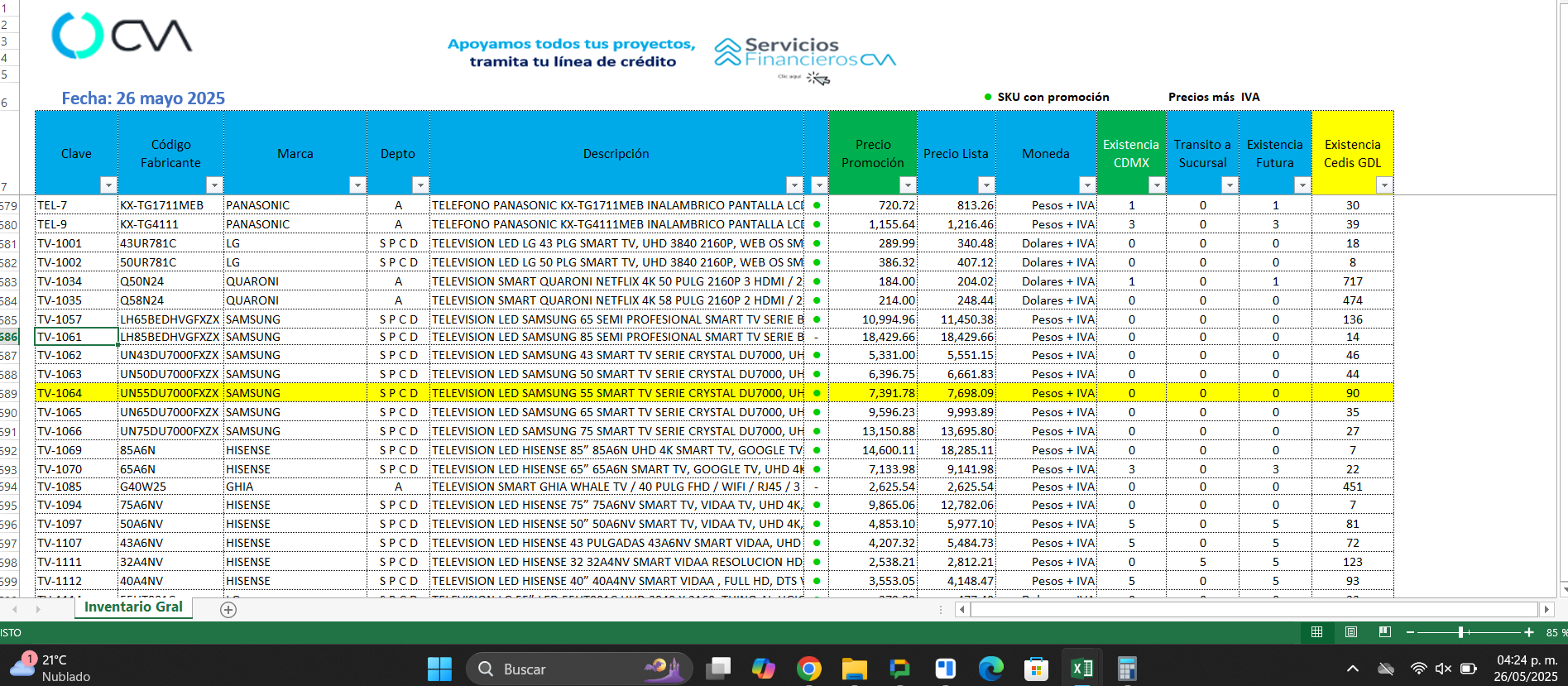Click the chat app icon in taskbar

[x=899, y=669]
